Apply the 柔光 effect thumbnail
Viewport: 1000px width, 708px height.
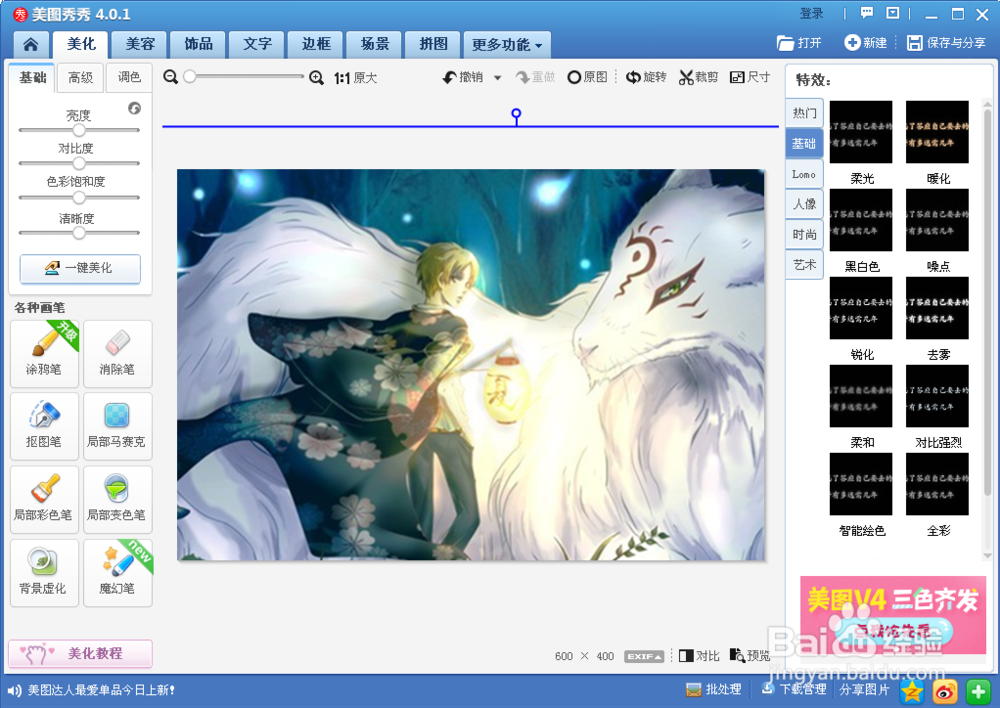click(861, 132)
